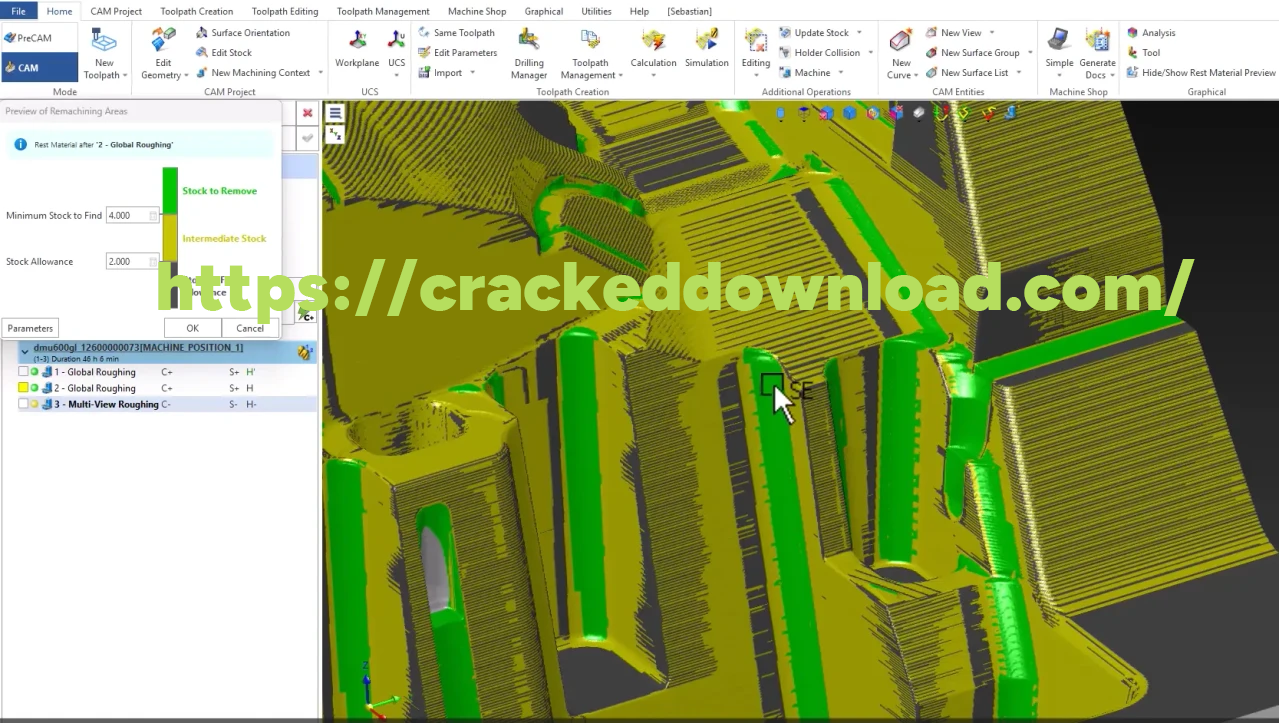Screen dimensions: 1279x723
Task: Expand Holder Collision dropdown
Action: (870, 53)
